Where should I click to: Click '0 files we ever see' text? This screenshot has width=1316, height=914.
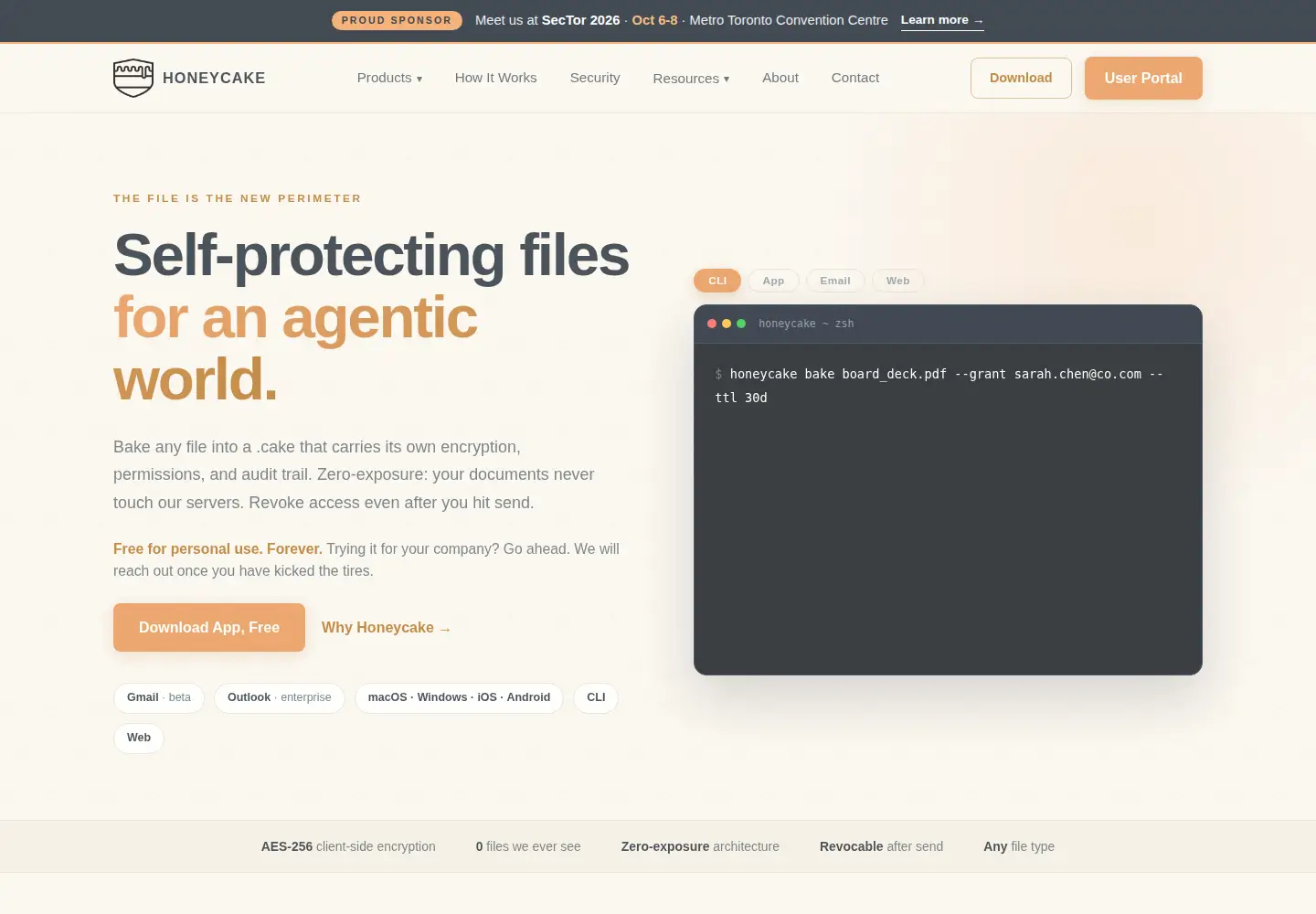click(528, 846)
